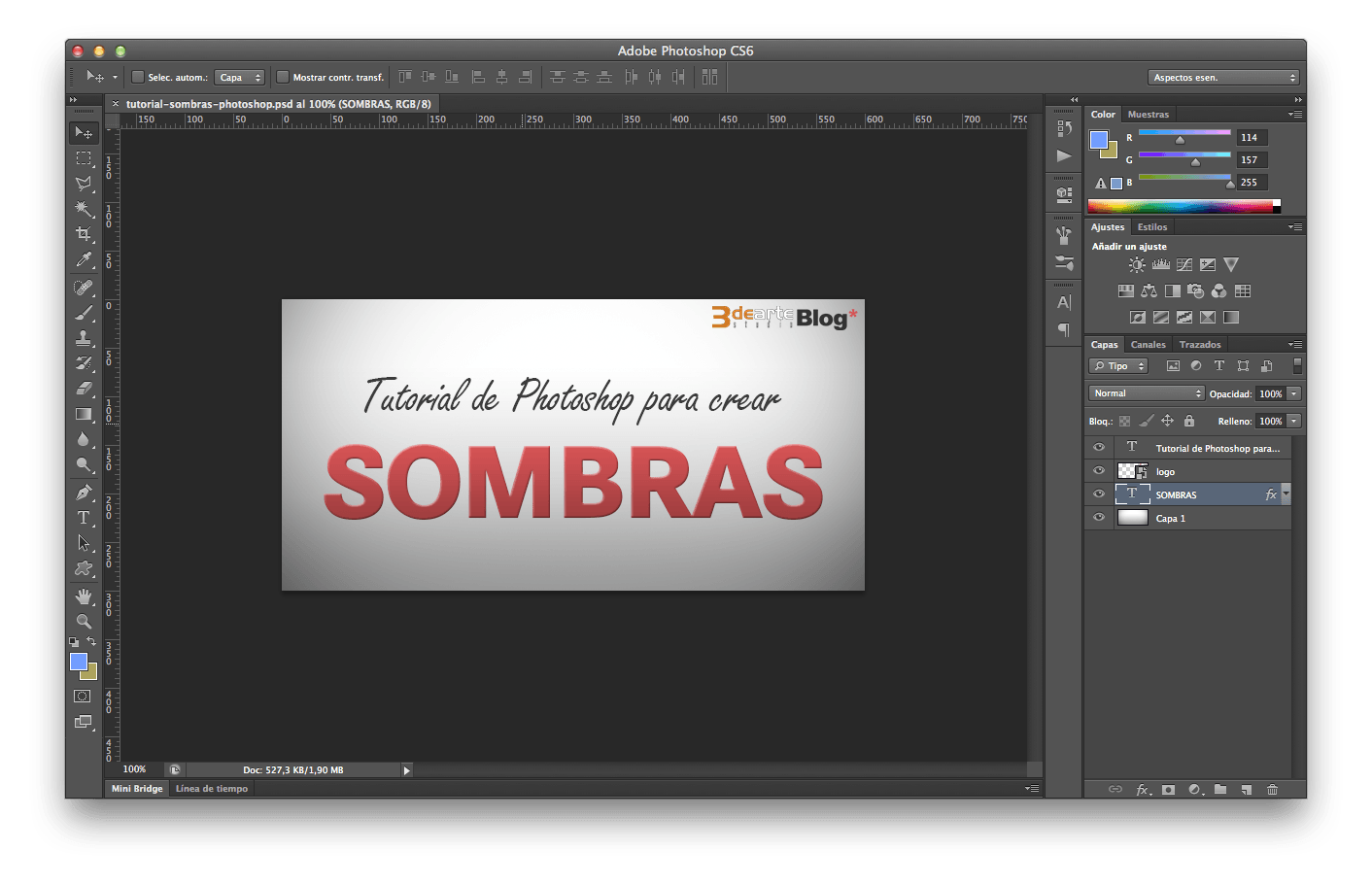
Task: Check Mostrar contr. transf. option
Action: [x=283, y=77]
